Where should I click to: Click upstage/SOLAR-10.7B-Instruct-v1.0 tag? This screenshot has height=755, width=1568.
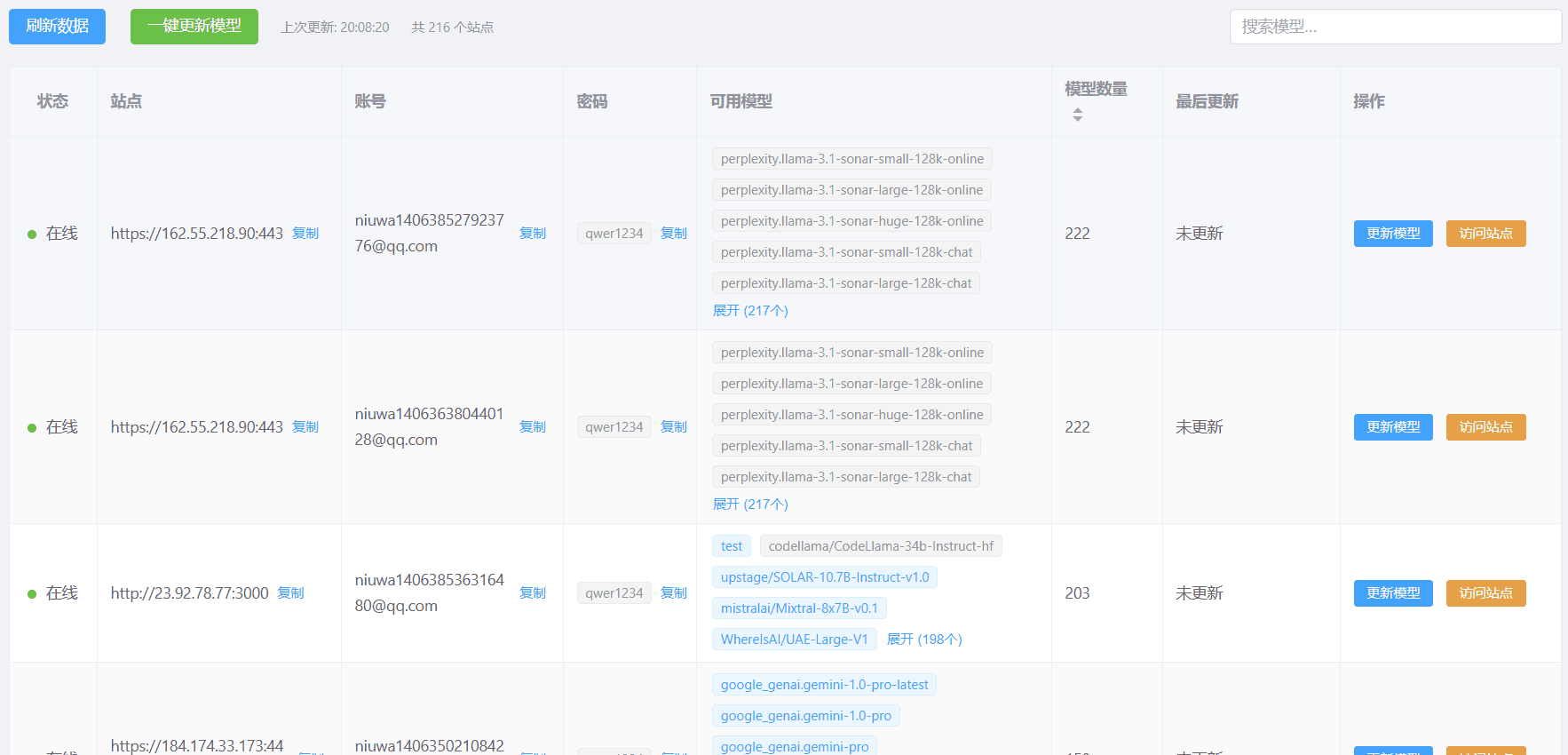(825, 577)
